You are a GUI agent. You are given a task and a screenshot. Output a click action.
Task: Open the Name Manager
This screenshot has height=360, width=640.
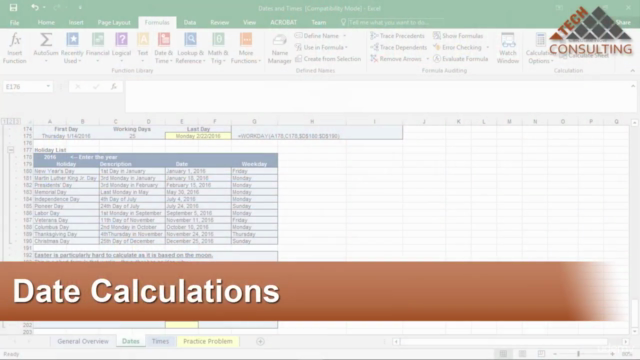[280, 48]
